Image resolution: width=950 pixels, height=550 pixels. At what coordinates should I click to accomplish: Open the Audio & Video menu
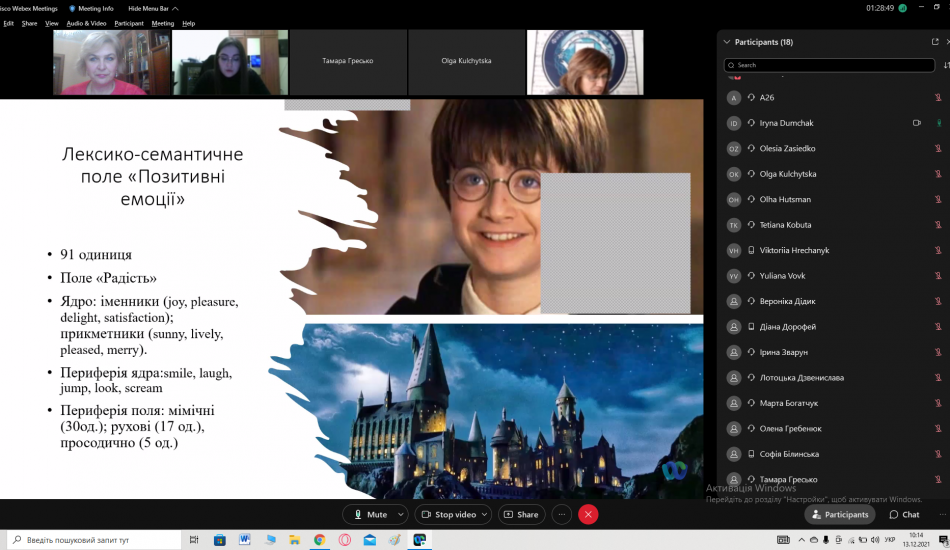[x=87, y=23]
